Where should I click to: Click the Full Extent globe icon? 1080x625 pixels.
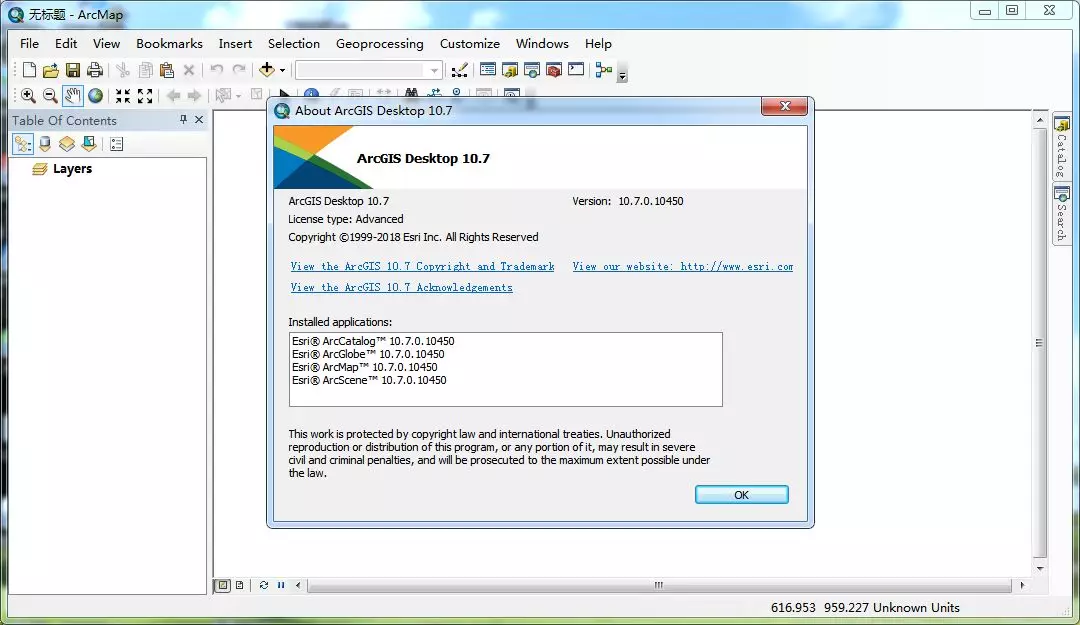[95, 96]
